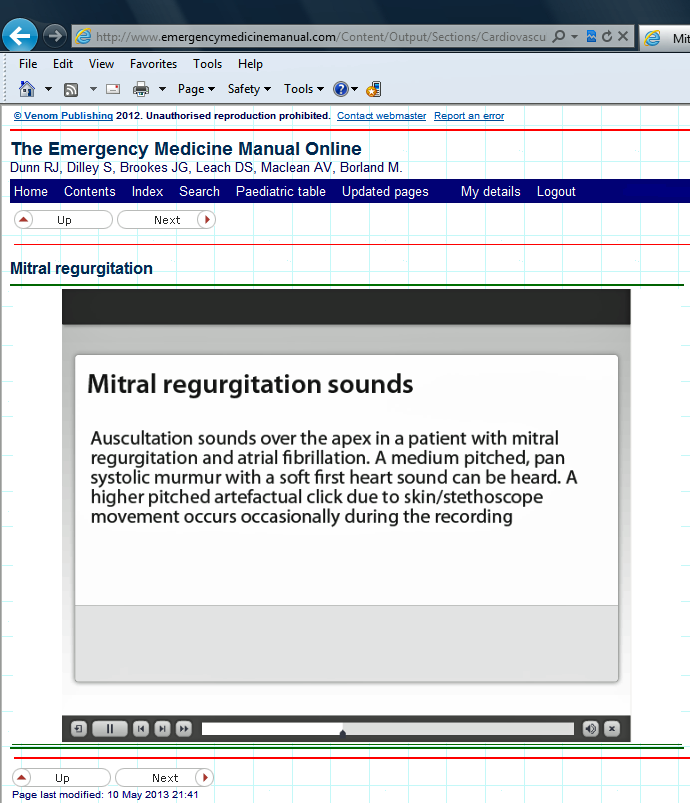
Task: Expand the feeds dropdown arrow
Action: coord(93,89)
